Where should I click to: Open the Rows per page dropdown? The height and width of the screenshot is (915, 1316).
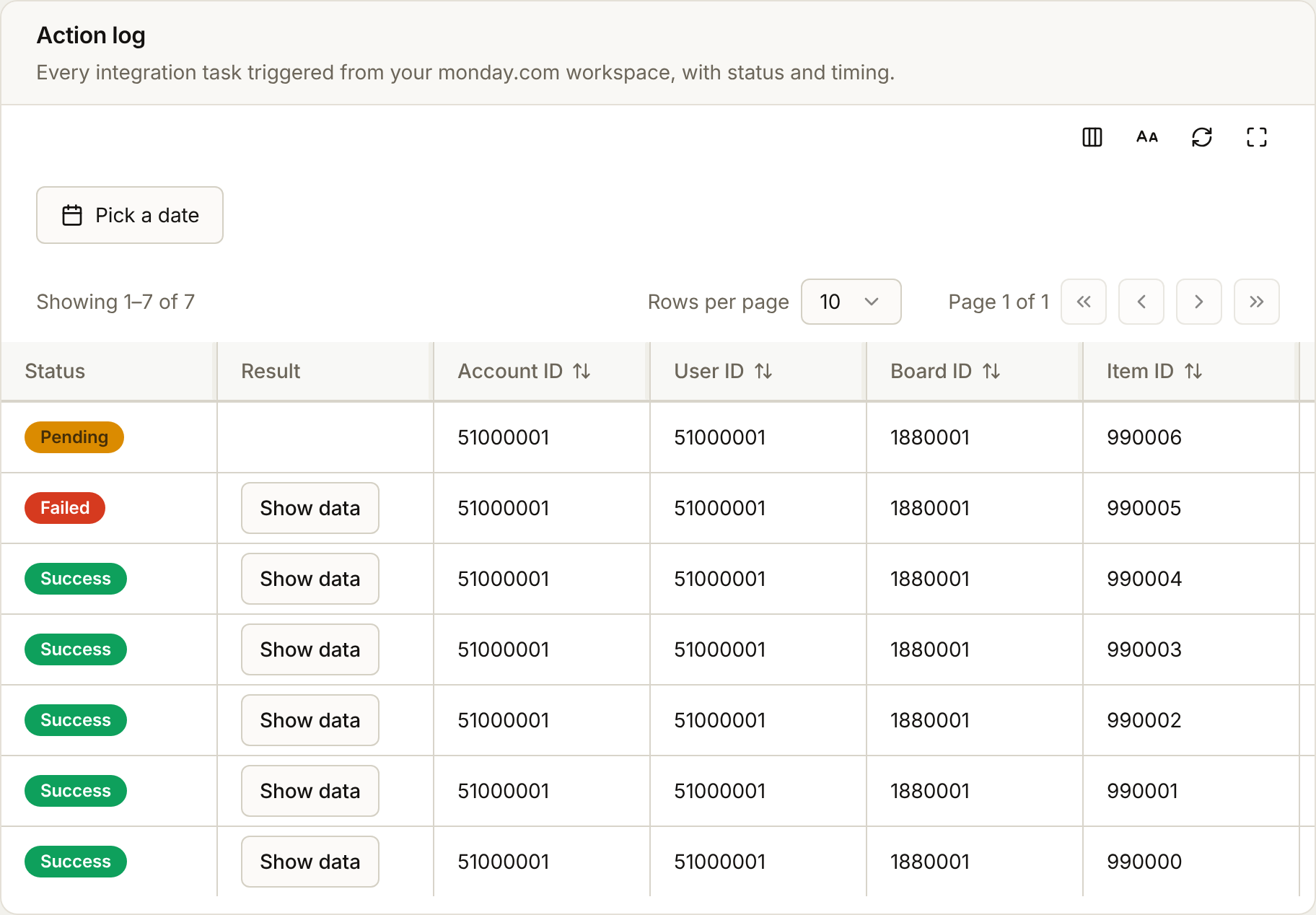[851, 302]
